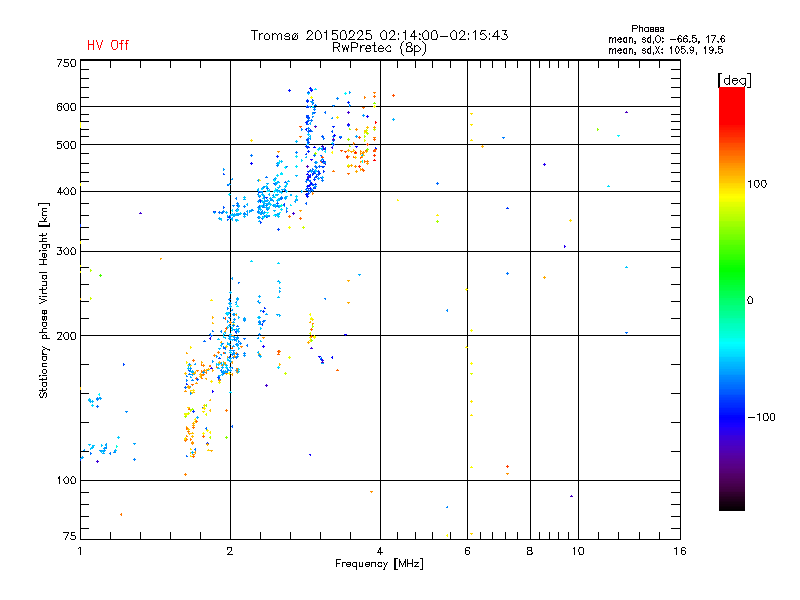Click the phase colorbar gradient

tap(732, 298)
